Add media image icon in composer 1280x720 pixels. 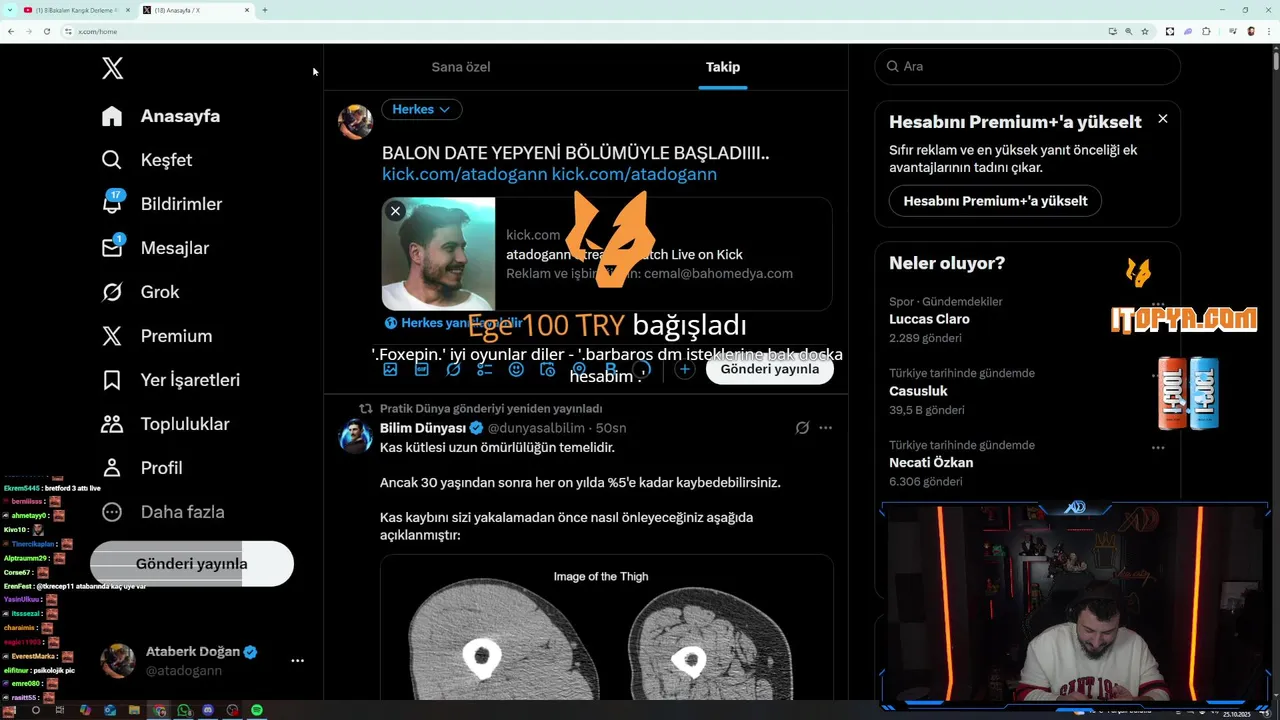(x=390, y=369)
